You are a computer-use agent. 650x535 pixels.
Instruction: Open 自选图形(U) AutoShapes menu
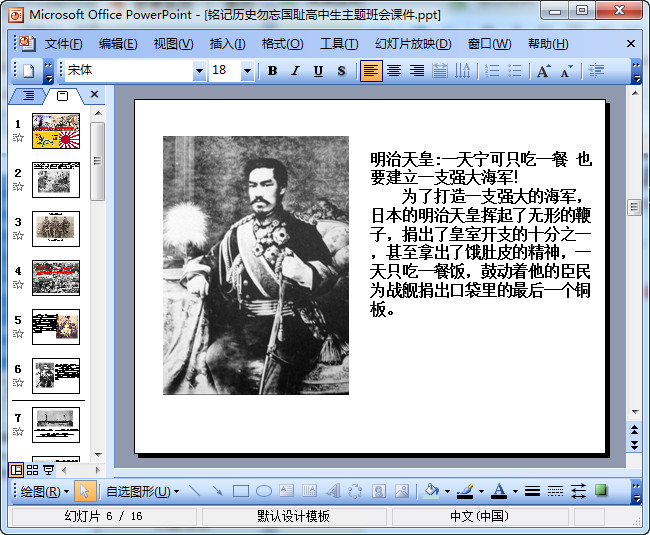pyautogui.click(x=143, y=491)
